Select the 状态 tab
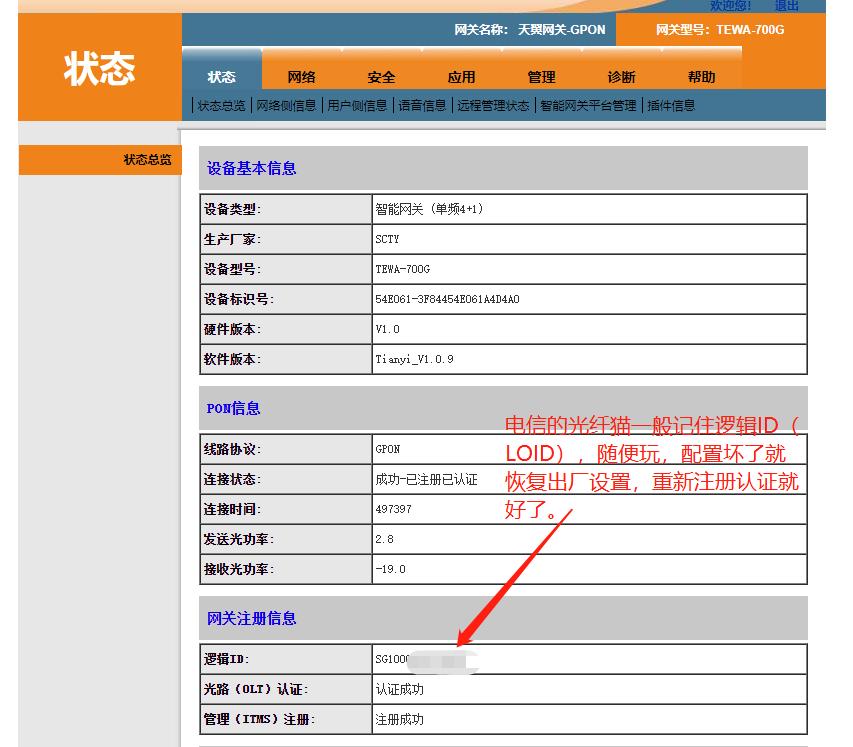The image size is (853, 747). 221,76
